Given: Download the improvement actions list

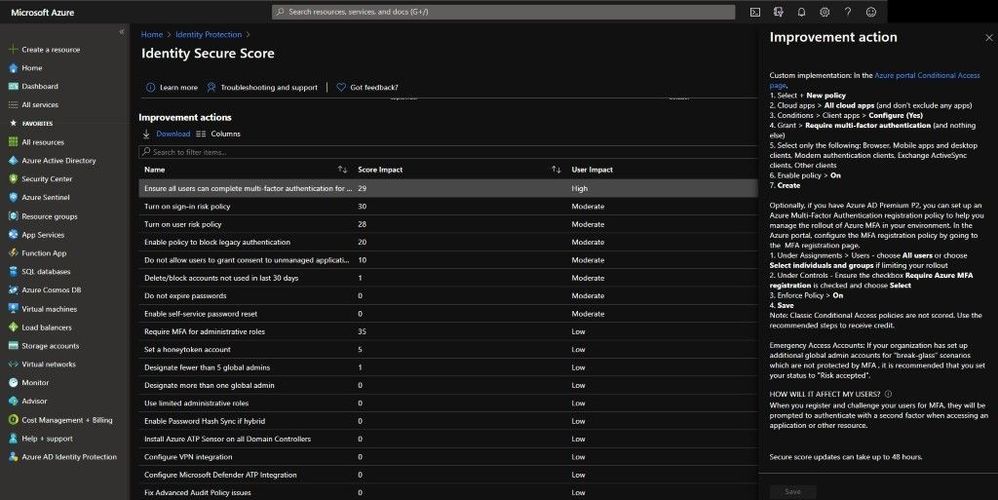Looking at the screenshot, I should 166,134.
